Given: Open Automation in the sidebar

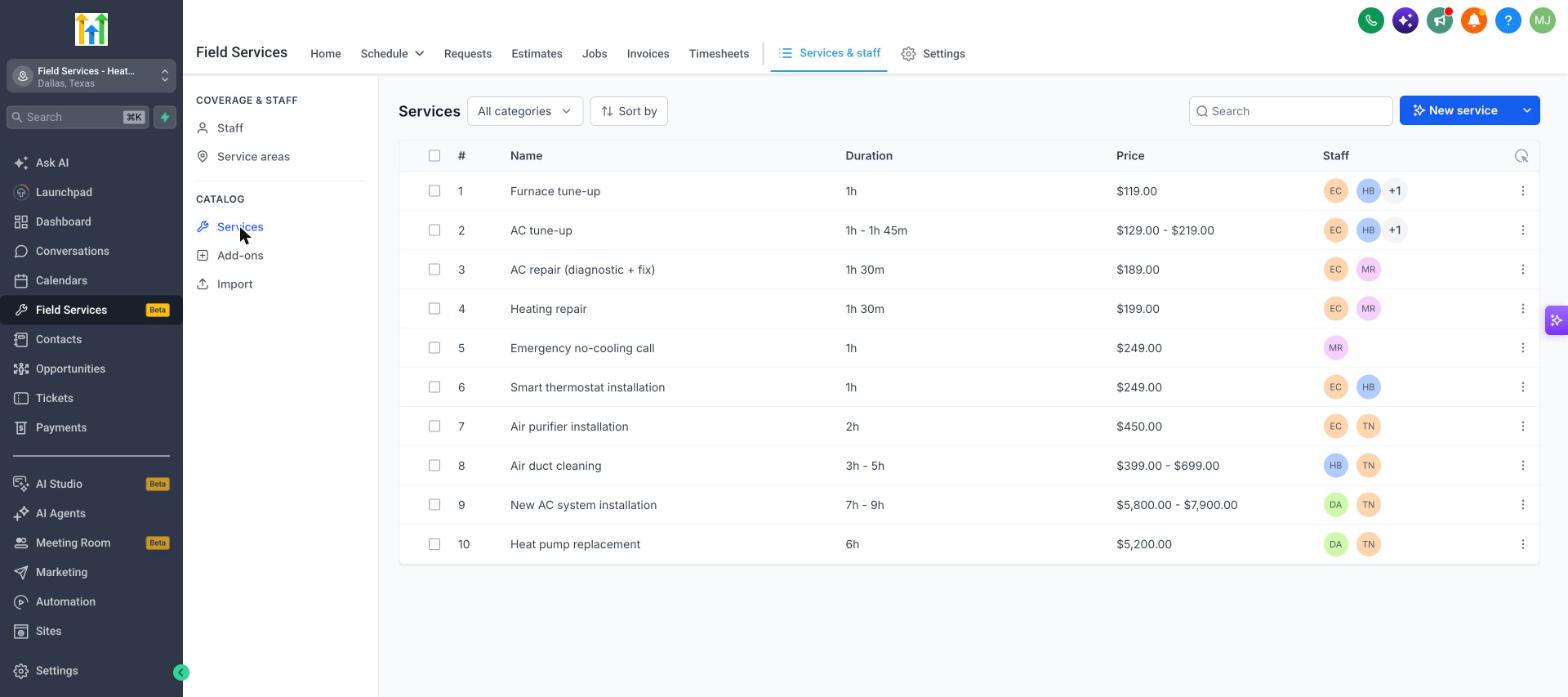Looking at the screenshot, I should [x=66, y=602].
